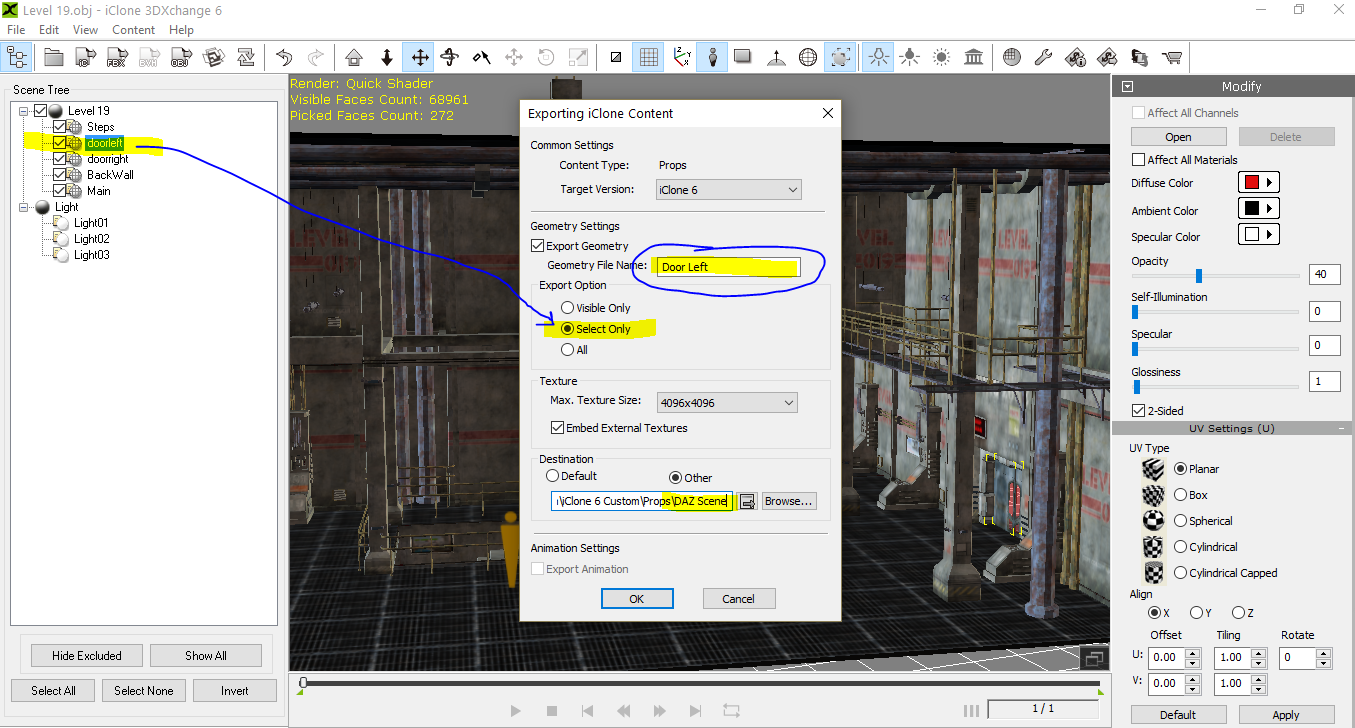Toggle Embed External Textures checkbox
Viewport: 1355px width, 728px height.
click(557, 428)
